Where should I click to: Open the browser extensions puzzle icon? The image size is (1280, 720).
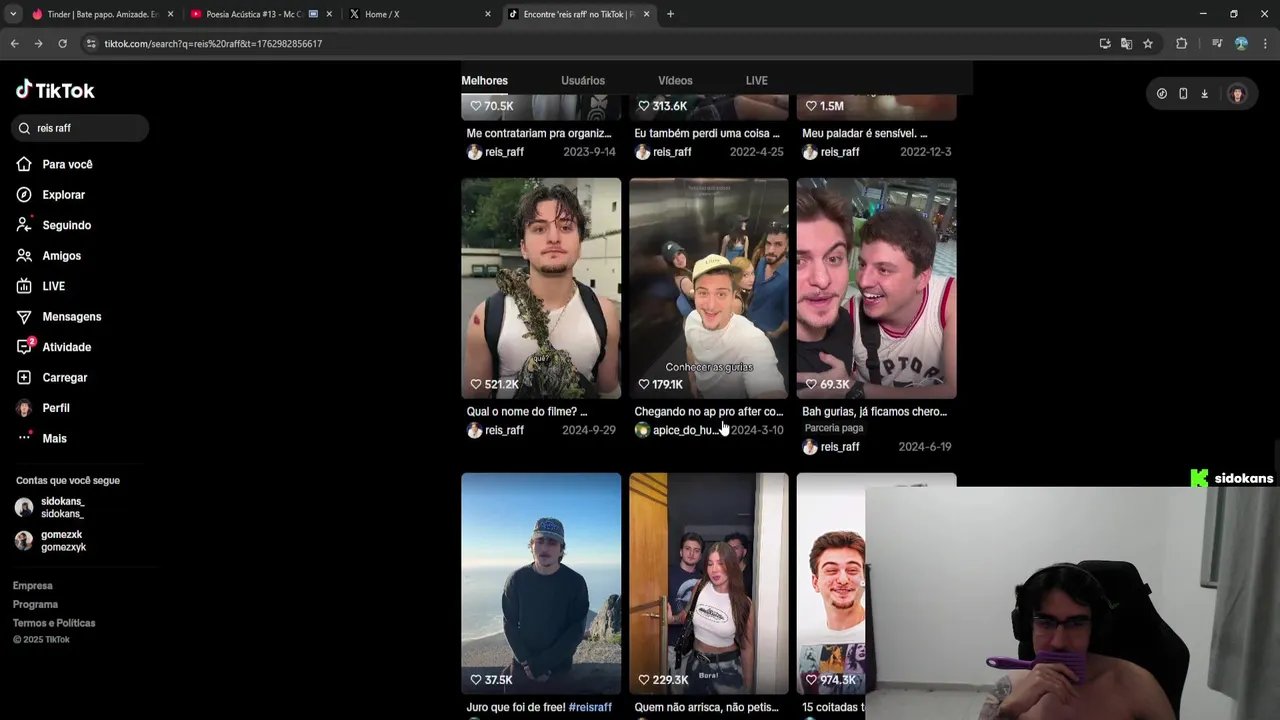[x=1181, y=44]
